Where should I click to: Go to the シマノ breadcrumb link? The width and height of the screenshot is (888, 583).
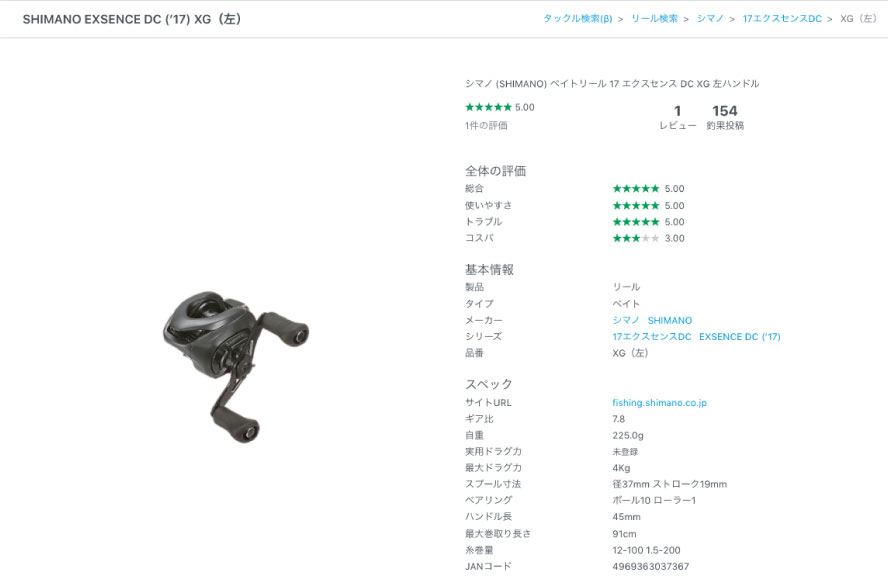[x=710, y=19]
